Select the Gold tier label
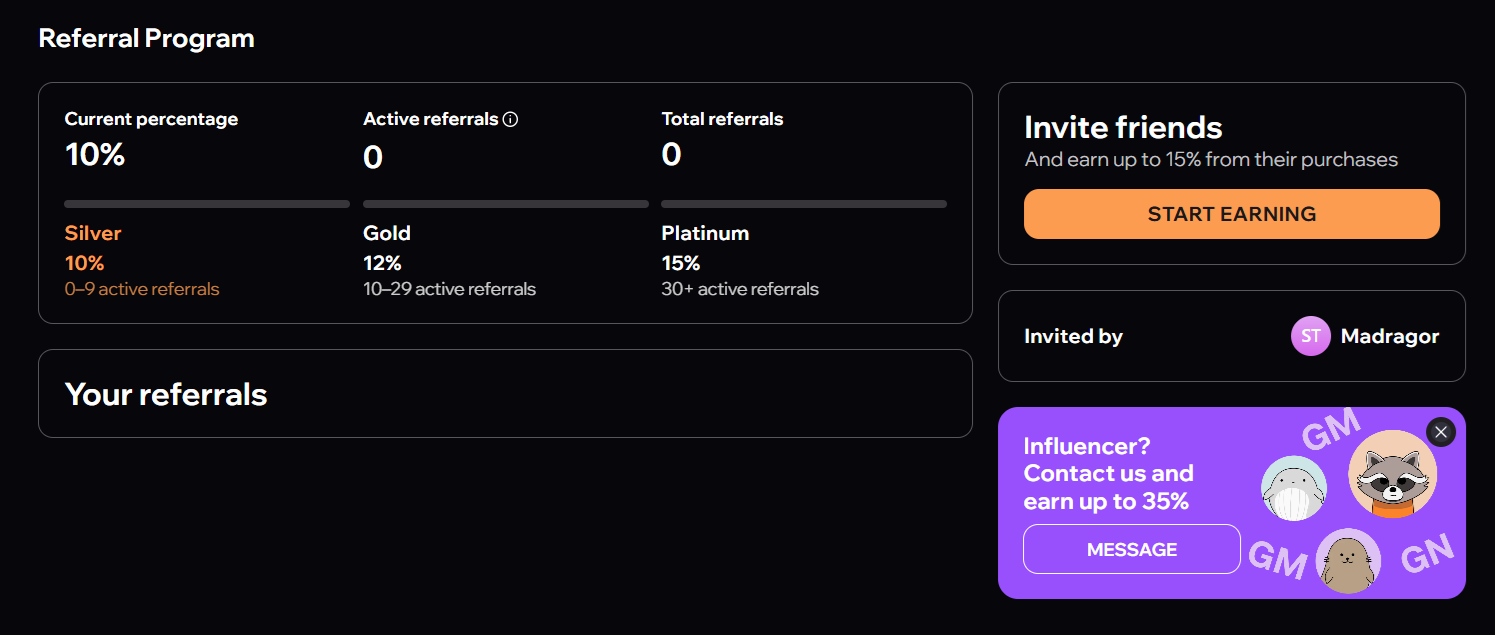 click(x=387, y=233)
